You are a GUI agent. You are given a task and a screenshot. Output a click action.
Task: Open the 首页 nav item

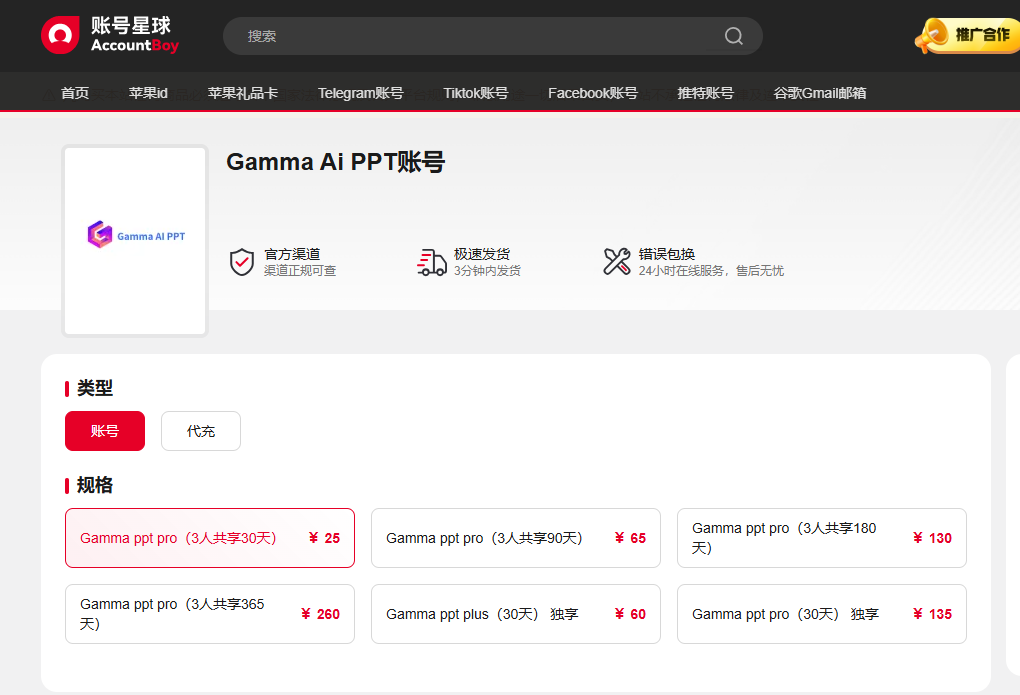pos(75,93)
